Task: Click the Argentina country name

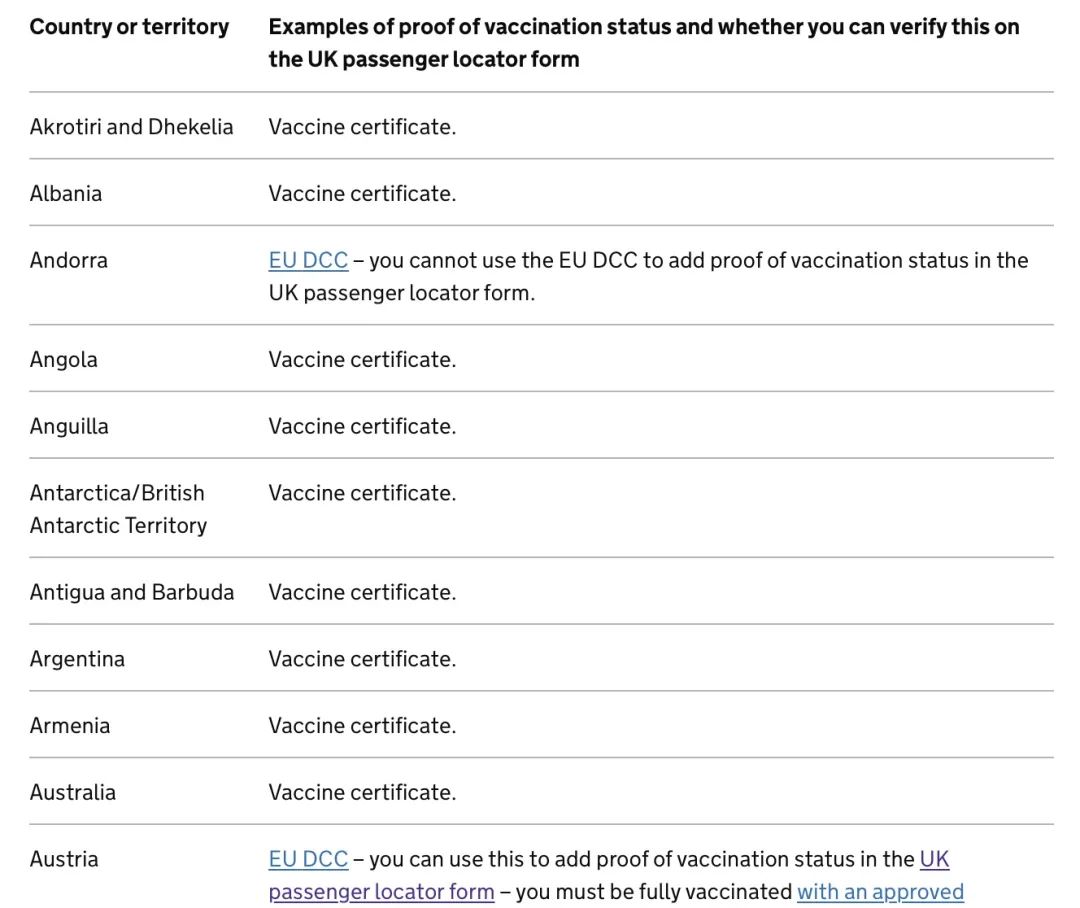Action: pyautogui.click(x=77, y=659)
